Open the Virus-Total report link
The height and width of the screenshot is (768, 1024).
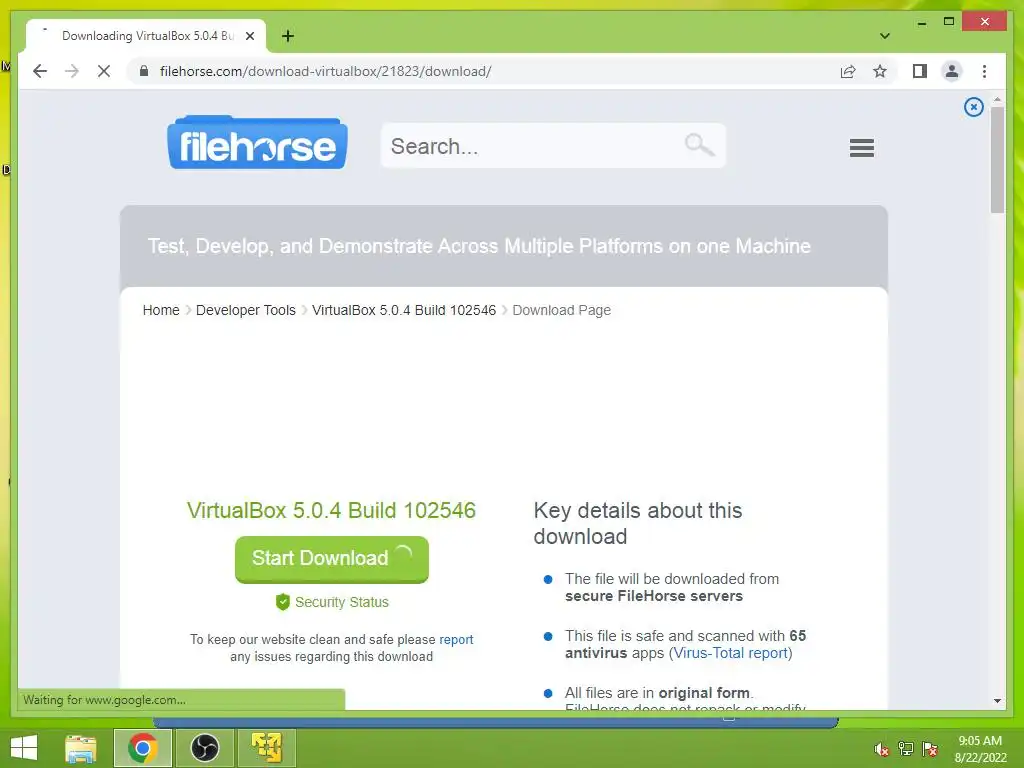pos(730,653)
